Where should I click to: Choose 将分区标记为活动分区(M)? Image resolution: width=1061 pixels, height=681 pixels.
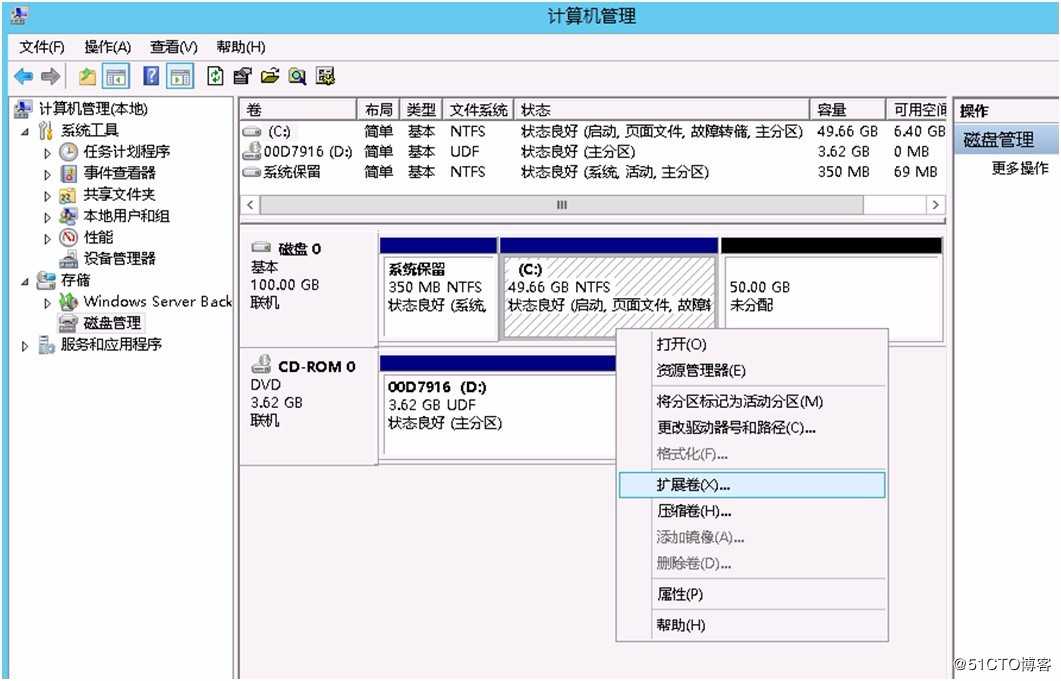click(752, 401)
